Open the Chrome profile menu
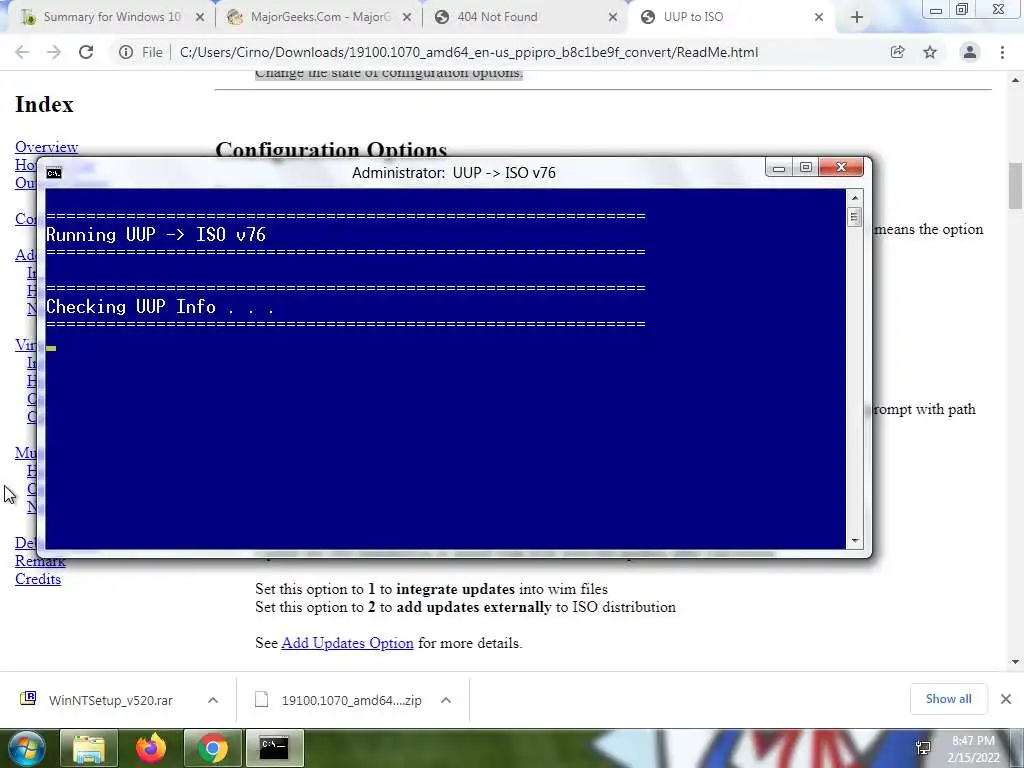The image size is (1024, 768). click(x=970, y=52)
